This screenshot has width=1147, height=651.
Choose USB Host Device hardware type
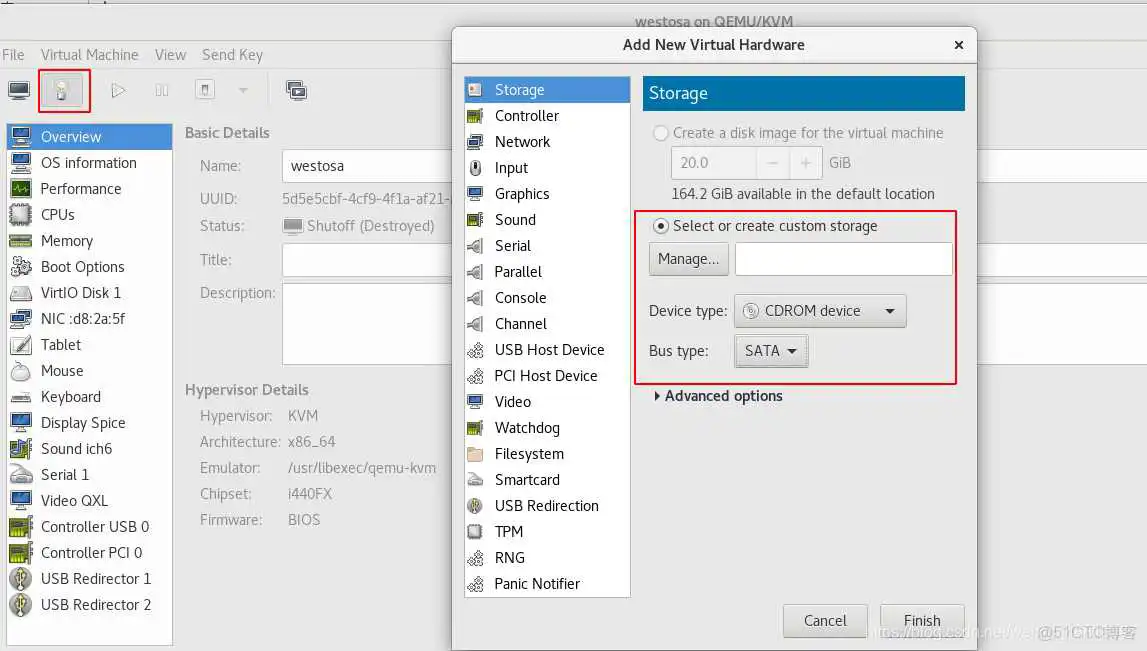(x=549, y=350)
